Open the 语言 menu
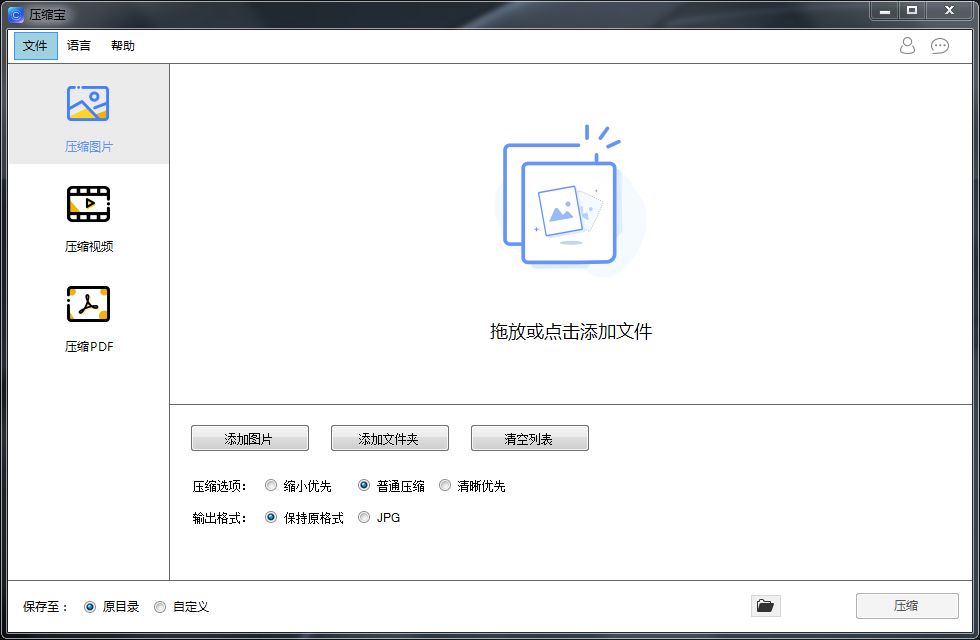This screenshot has height=640, width=980. pos(79,45)
